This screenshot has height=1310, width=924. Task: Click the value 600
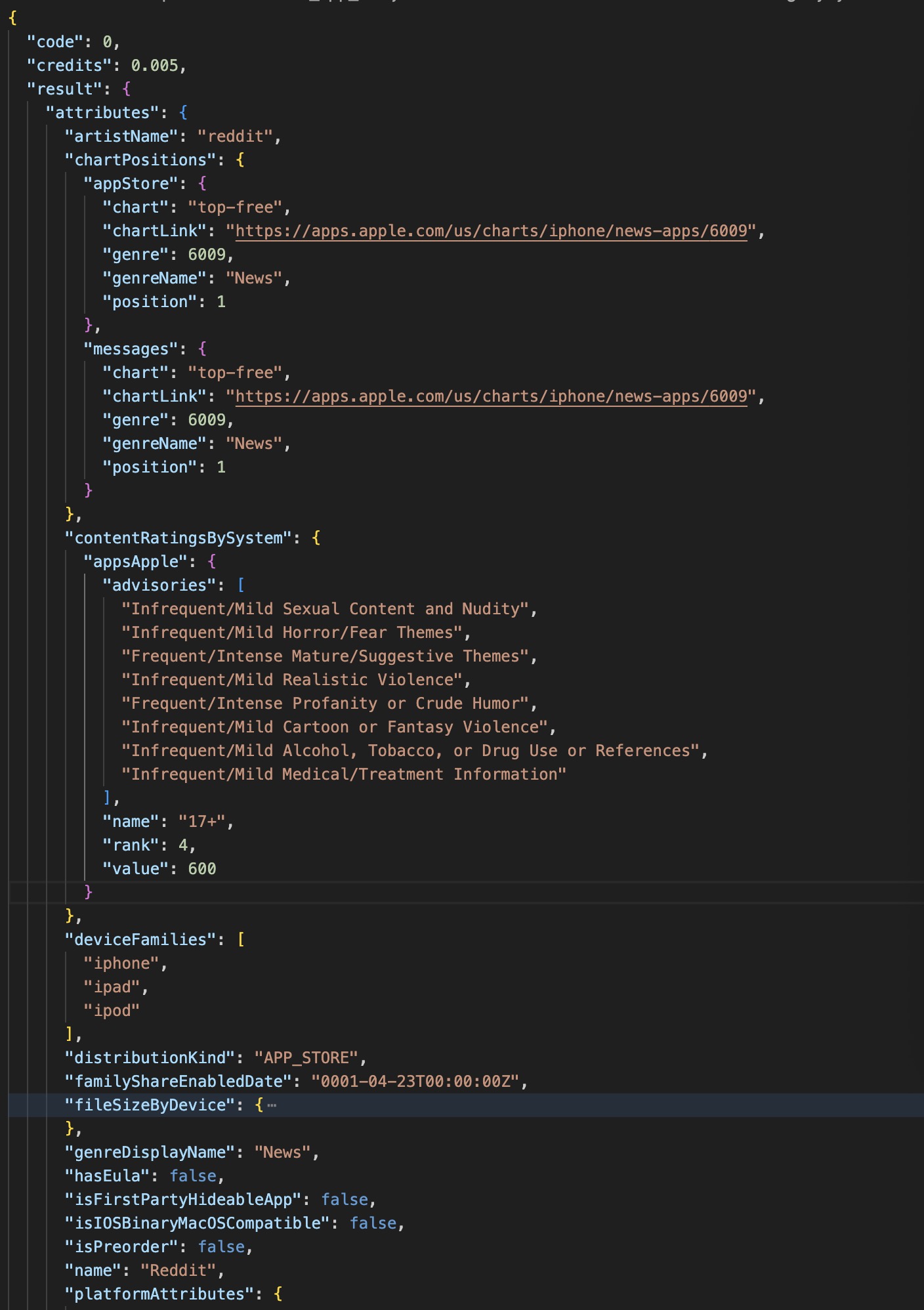(x=202, y=869)
